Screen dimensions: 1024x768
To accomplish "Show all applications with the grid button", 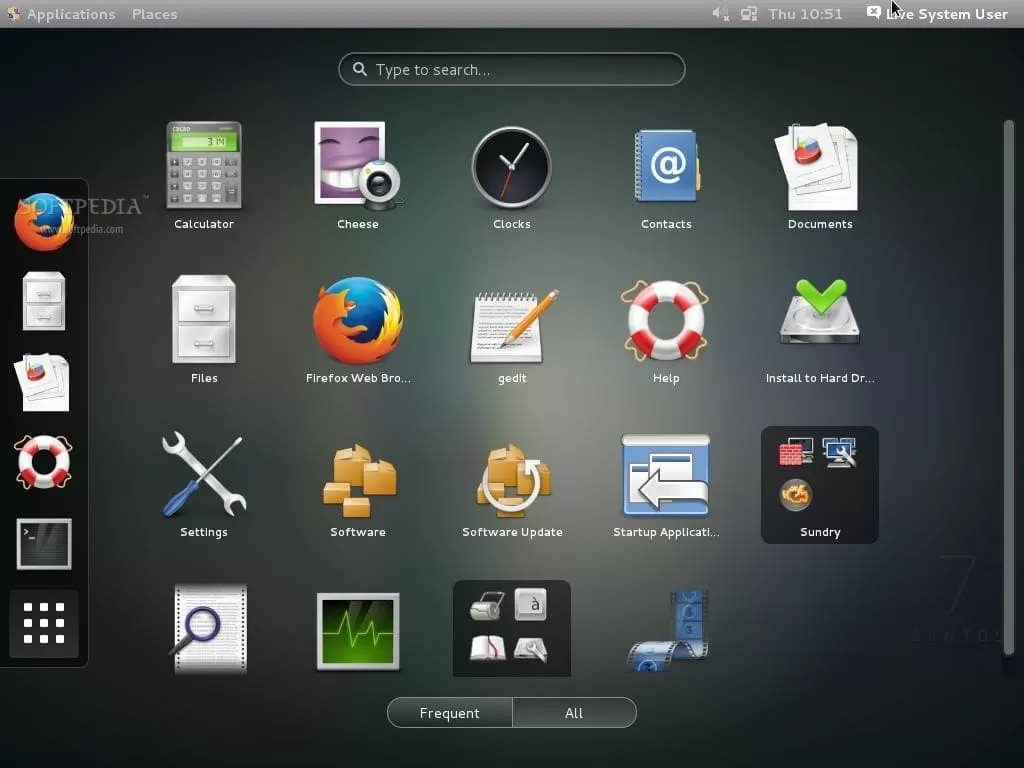I will tap(44, 624).
